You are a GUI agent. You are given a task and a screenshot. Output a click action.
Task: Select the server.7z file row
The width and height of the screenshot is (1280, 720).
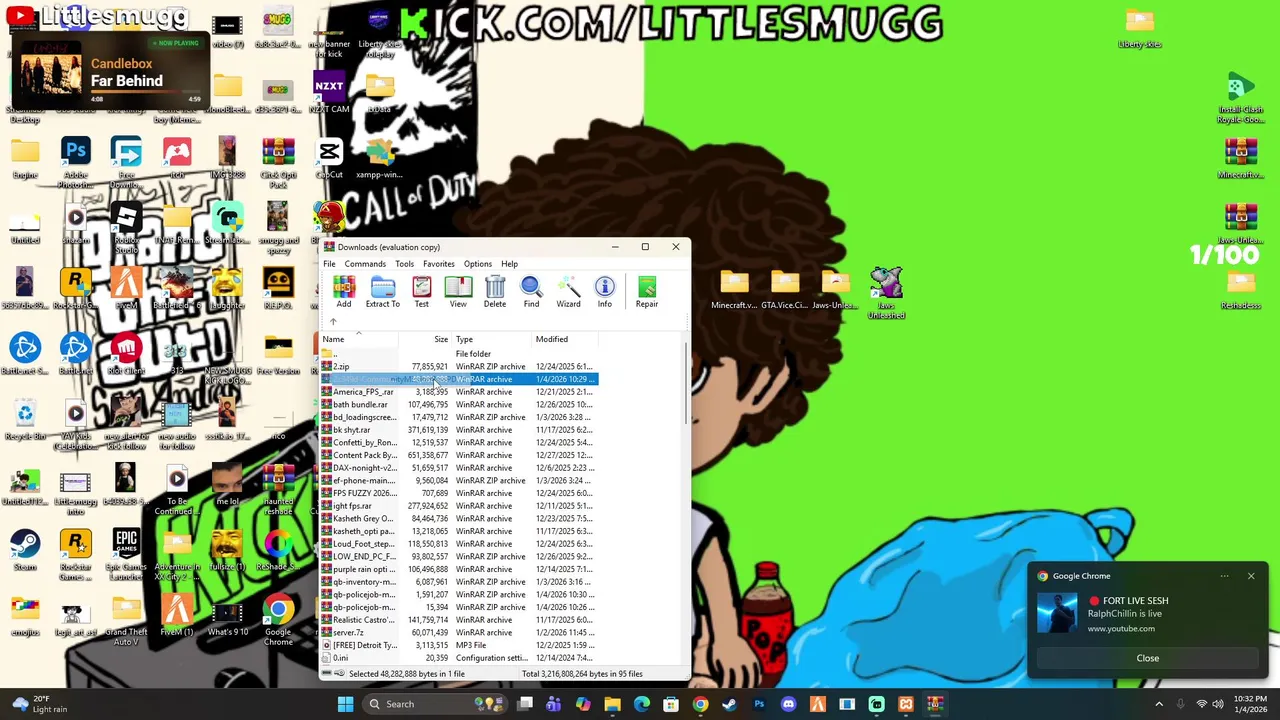(x=459, y=633)
